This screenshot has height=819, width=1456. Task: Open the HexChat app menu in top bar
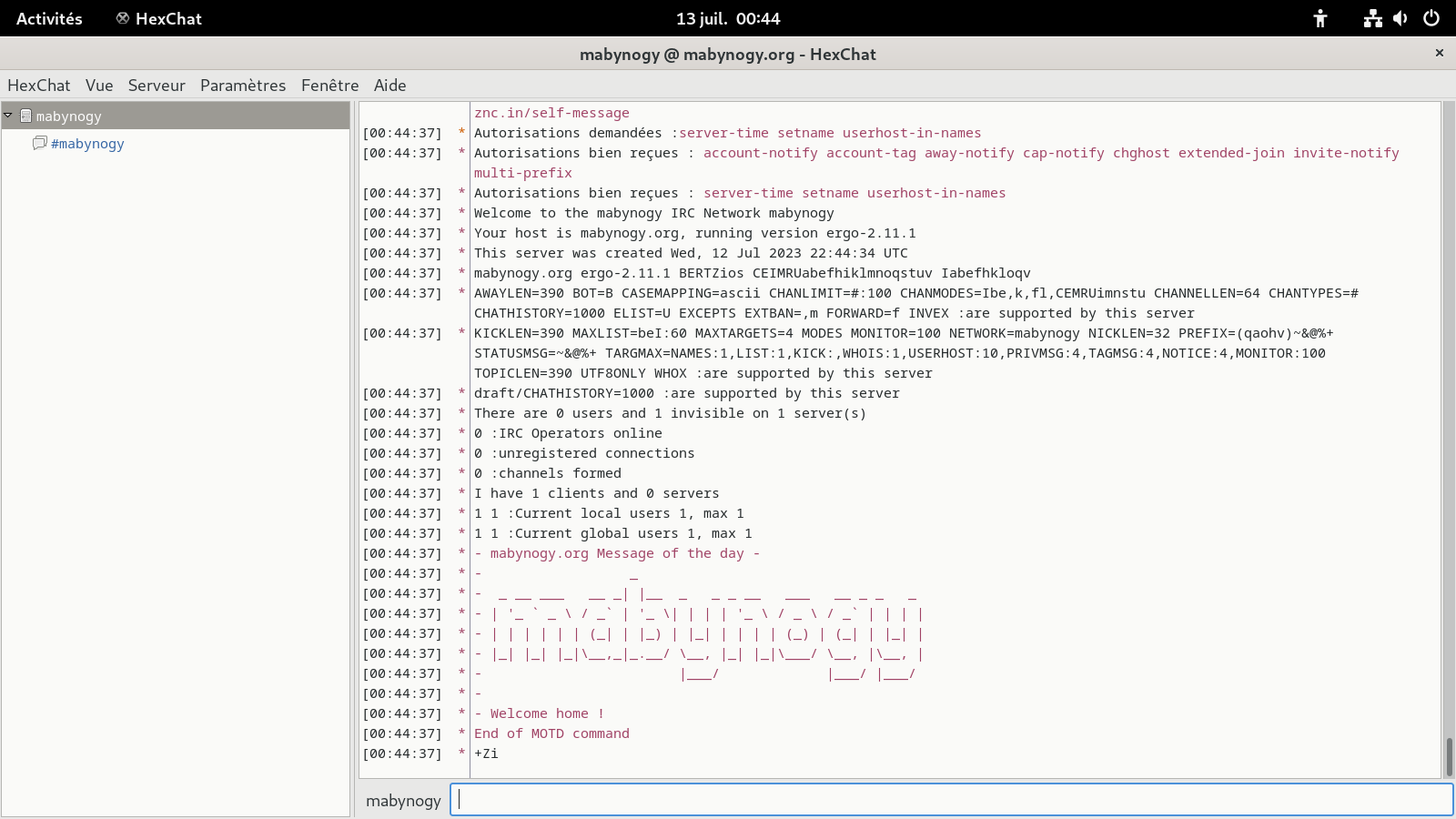click(x=159, y=18)
